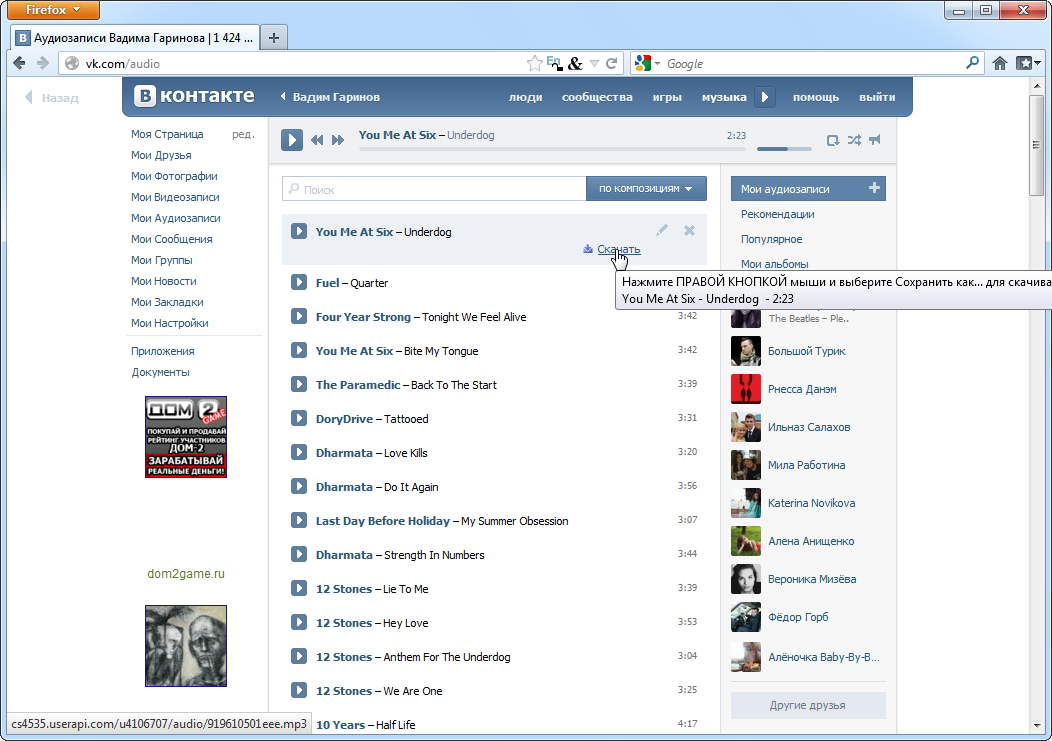Open Мои альбомы section
The width and height of the screenshot is (1052, 741).
click(774, 264)
